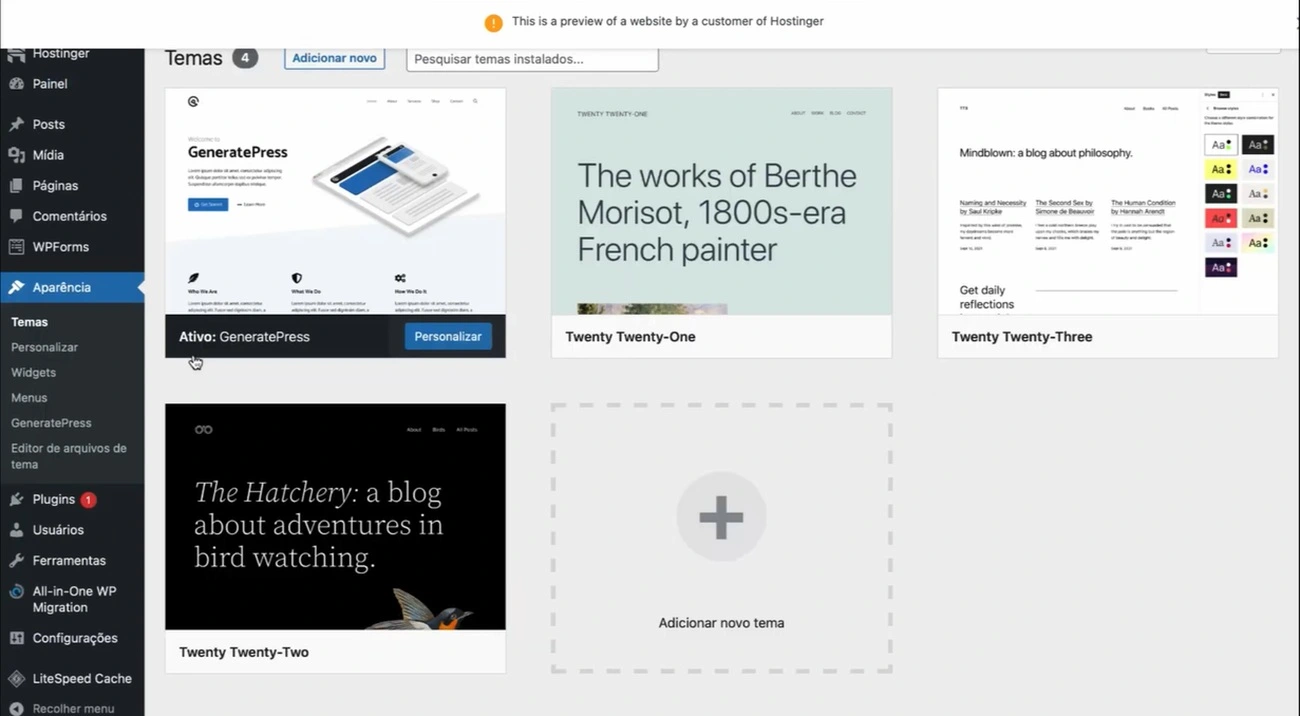The height and width of the screenshot is (716, 1300).
Task: Open Menus submenu link
Action: 29,398
